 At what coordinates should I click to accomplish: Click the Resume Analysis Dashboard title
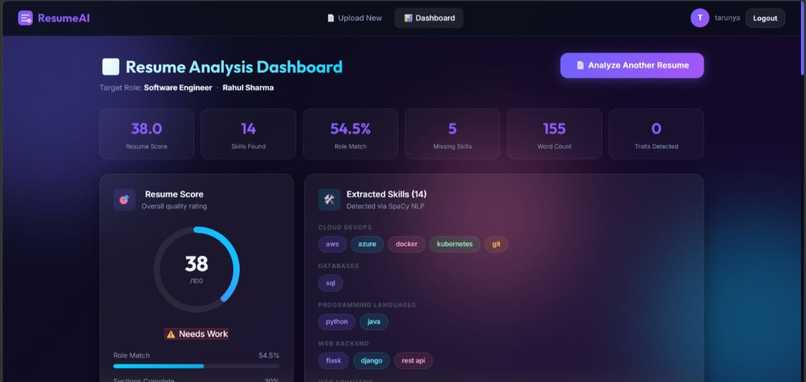click(234, 67)
